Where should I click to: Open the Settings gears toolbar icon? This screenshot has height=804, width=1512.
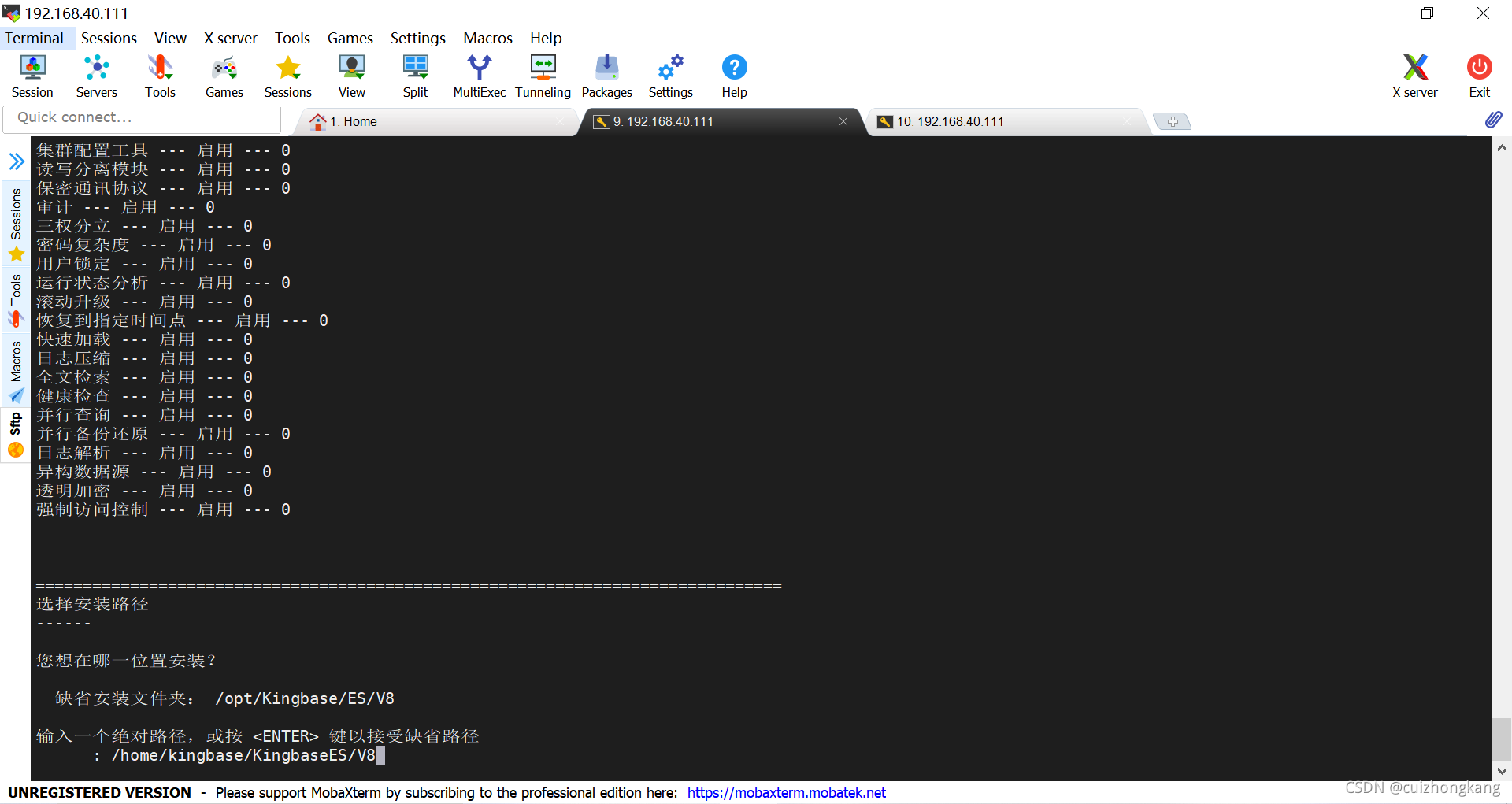click(x=670, y=76)
